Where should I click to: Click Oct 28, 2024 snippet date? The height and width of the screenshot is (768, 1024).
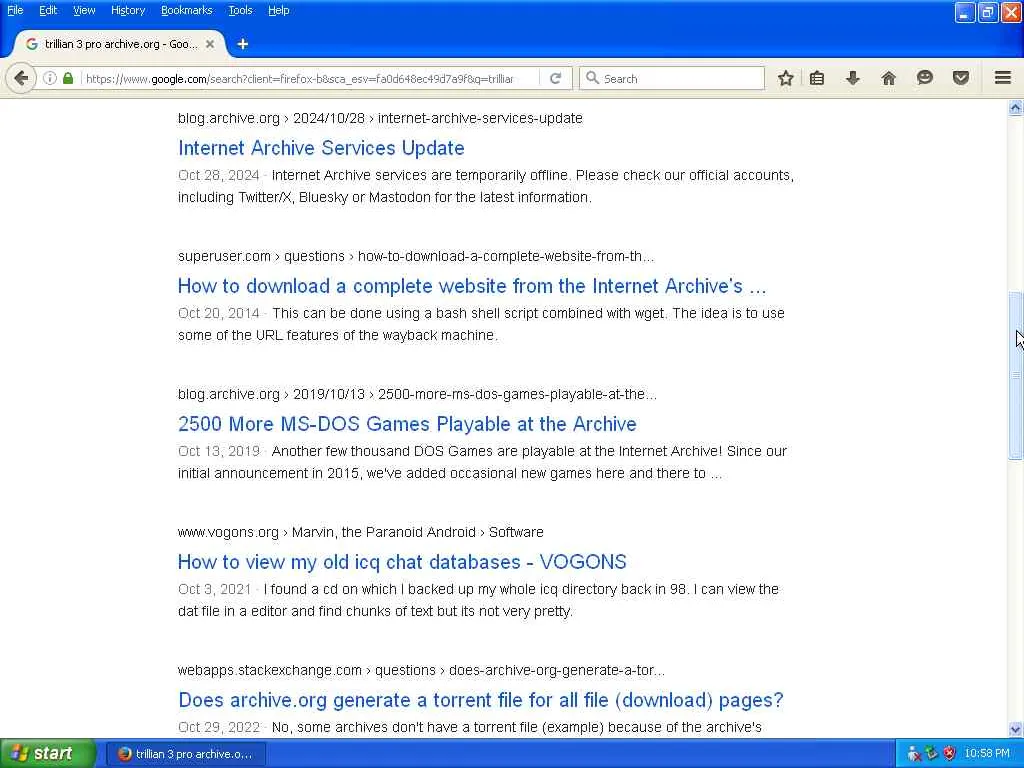[x=219, y=175]
